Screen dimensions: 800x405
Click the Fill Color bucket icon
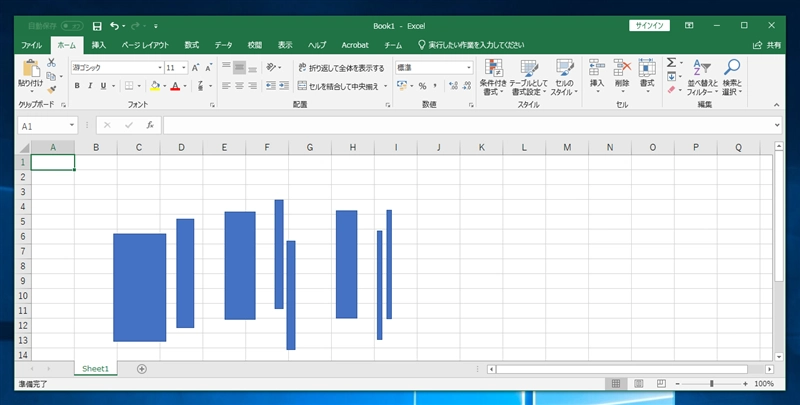(x=155, y=86)
